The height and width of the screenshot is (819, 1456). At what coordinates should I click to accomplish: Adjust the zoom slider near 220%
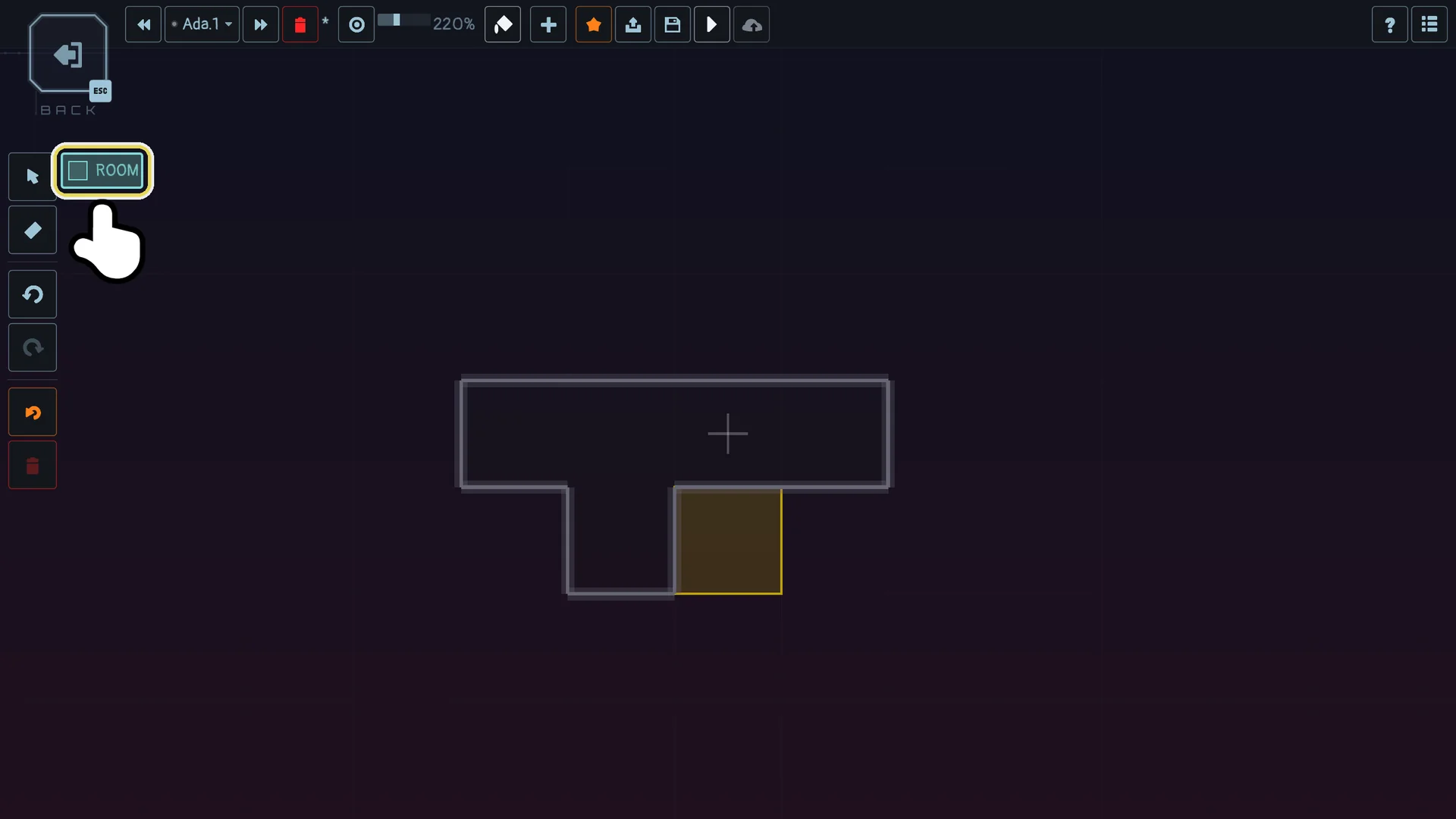[x=403, y=20]
